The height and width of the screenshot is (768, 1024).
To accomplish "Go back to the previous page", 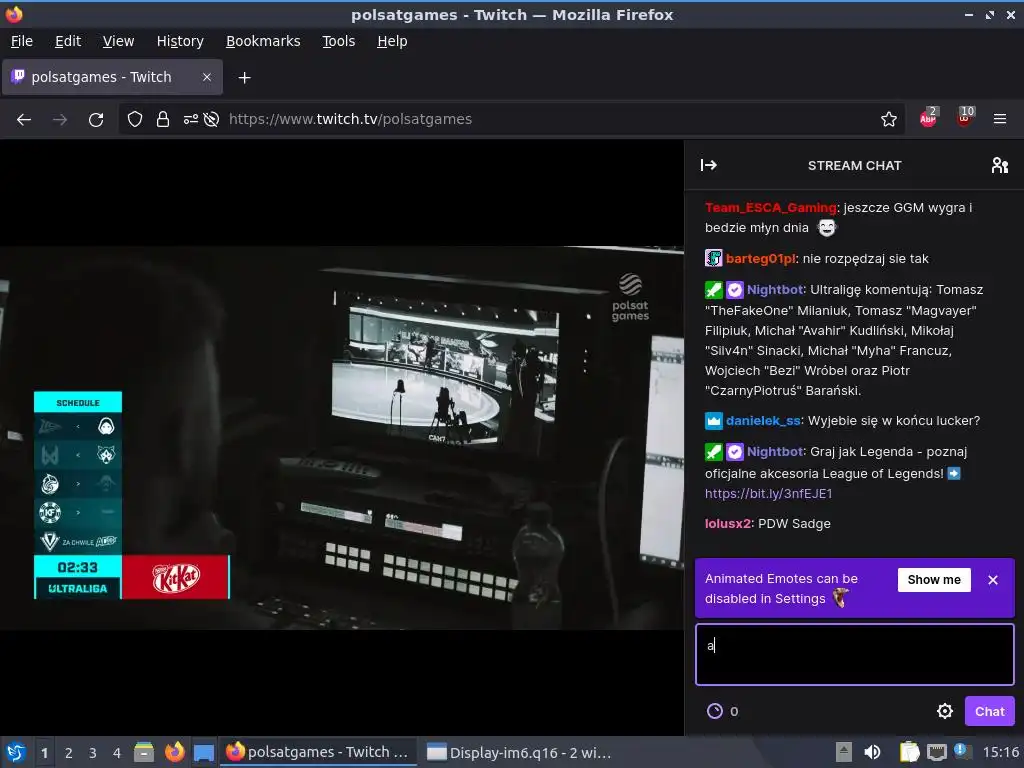I will [x=24, y=120].
